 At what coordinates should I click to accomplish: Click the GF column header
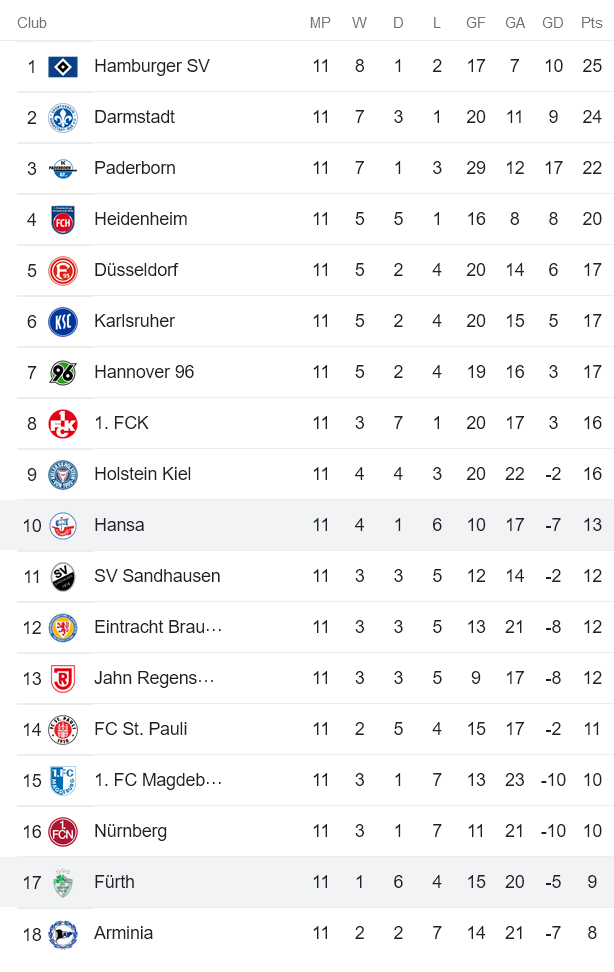coord(476,22)
